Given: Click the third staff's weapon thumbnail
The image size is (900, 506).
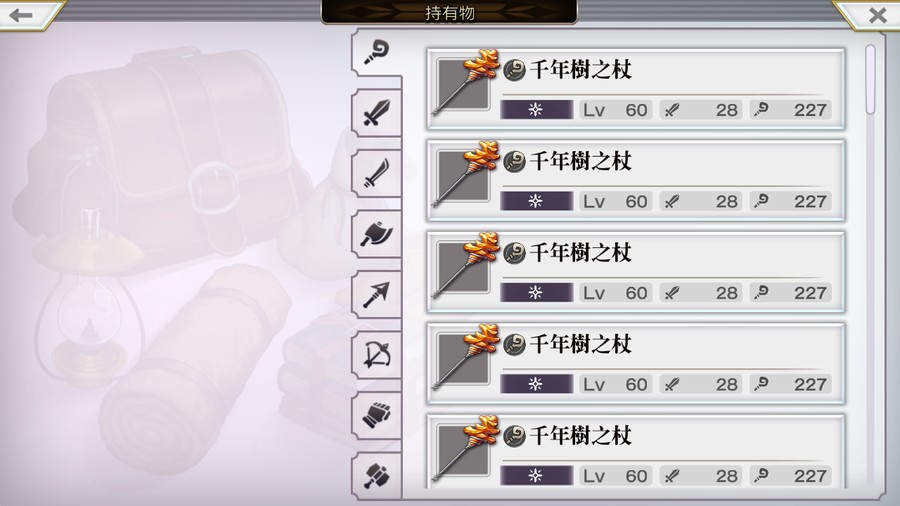Looking at the screenshot, I should tap(464, 266).
